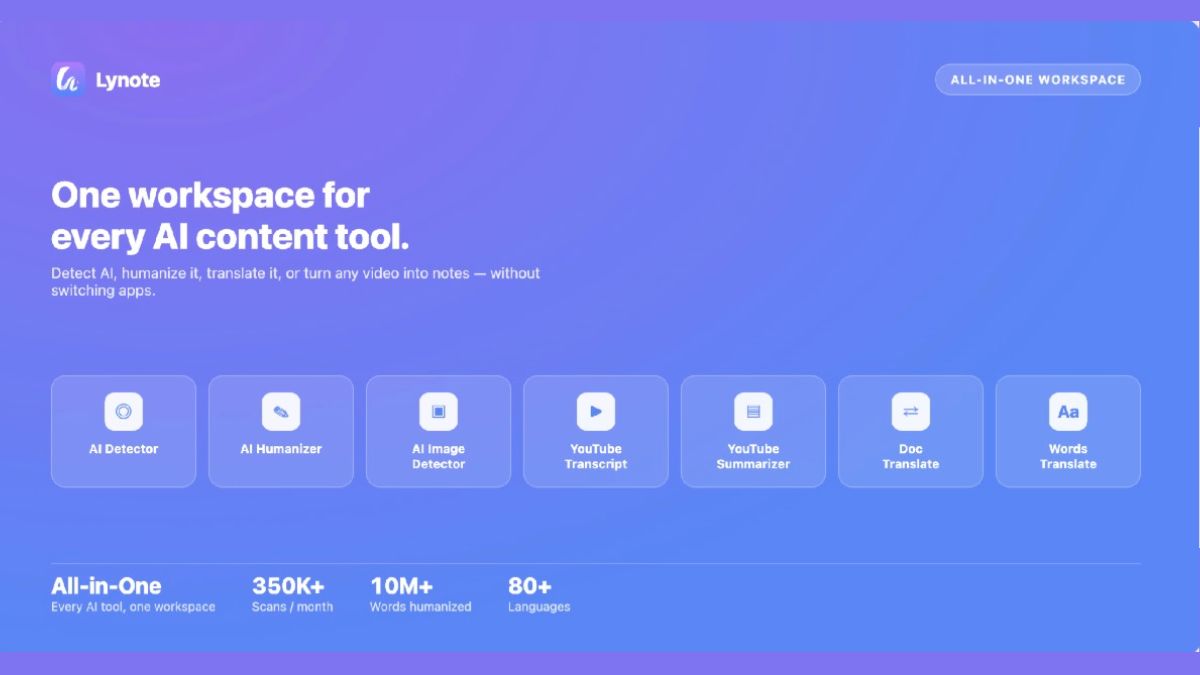Click the "80+" stat value
This screenshot has width=1200, height=675.
point(530,586)
